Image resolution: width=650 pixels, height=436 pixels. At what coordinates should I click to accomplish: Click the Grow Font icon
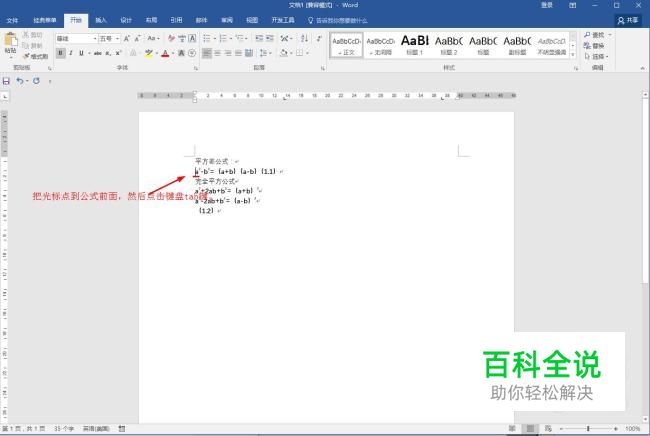click(x=127, y=39)
